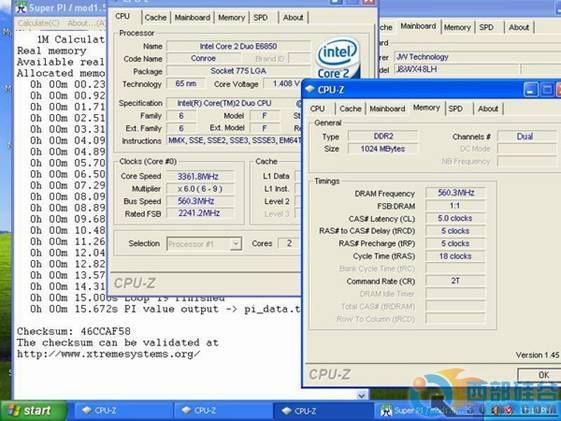Click the volume speaker tray icon
The height and width of the screenshot is (421, 561).
(496, 410)
